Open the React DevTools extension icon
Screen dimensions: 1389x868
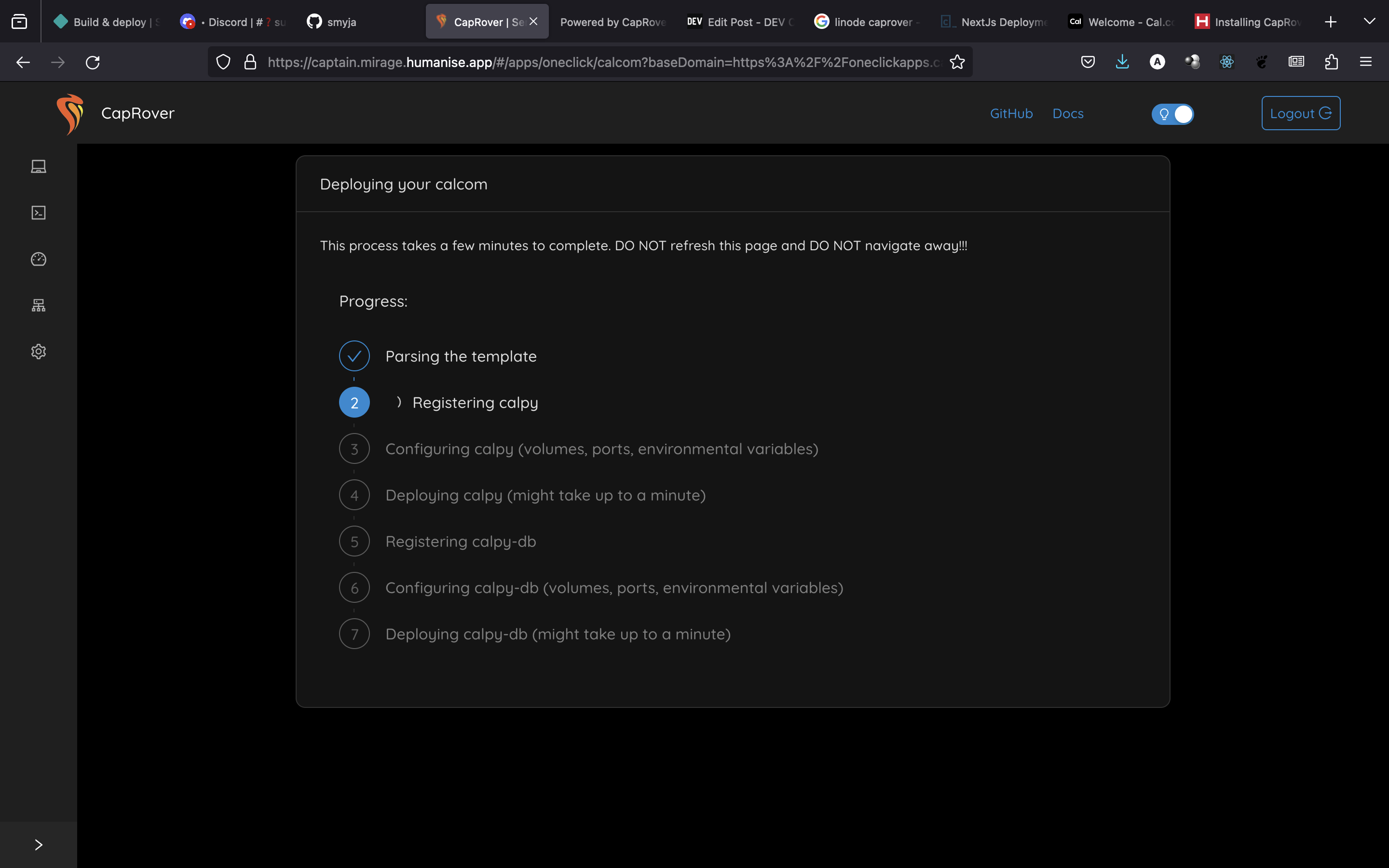1226,62
